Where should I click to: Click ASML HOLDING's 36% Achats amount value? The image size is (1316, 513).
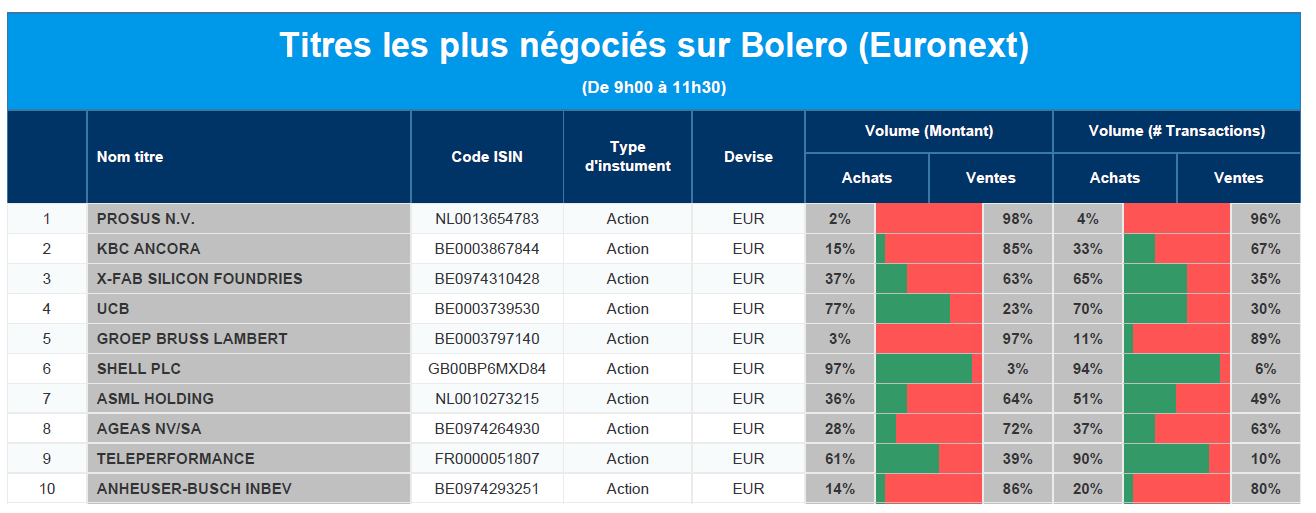click(840, 399)
